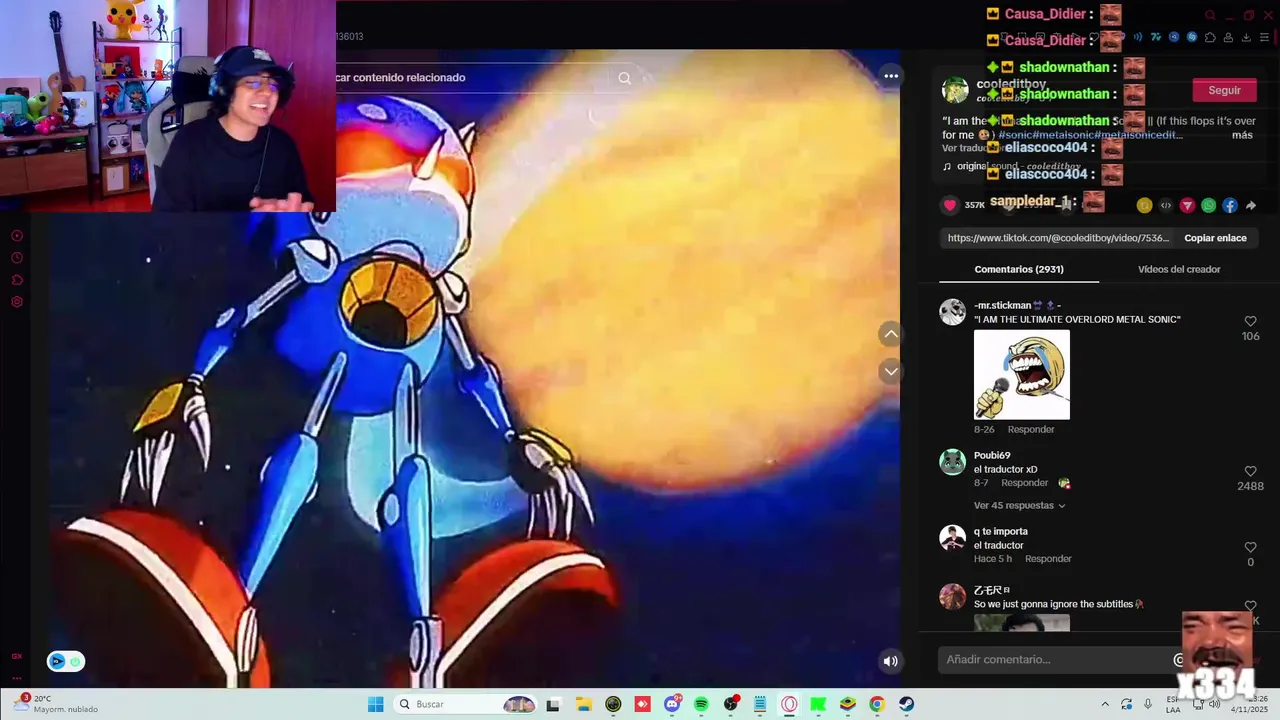The image size is (1280, 720).
Task: Open Google Chrome from the taskbar
Action: click(877, 704)
